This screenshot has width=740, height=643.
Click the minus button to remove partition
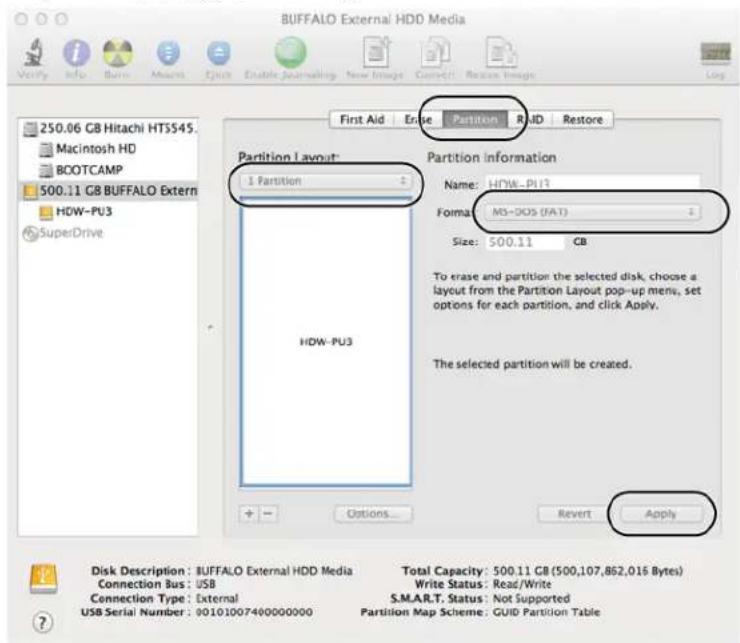(268, 514)
